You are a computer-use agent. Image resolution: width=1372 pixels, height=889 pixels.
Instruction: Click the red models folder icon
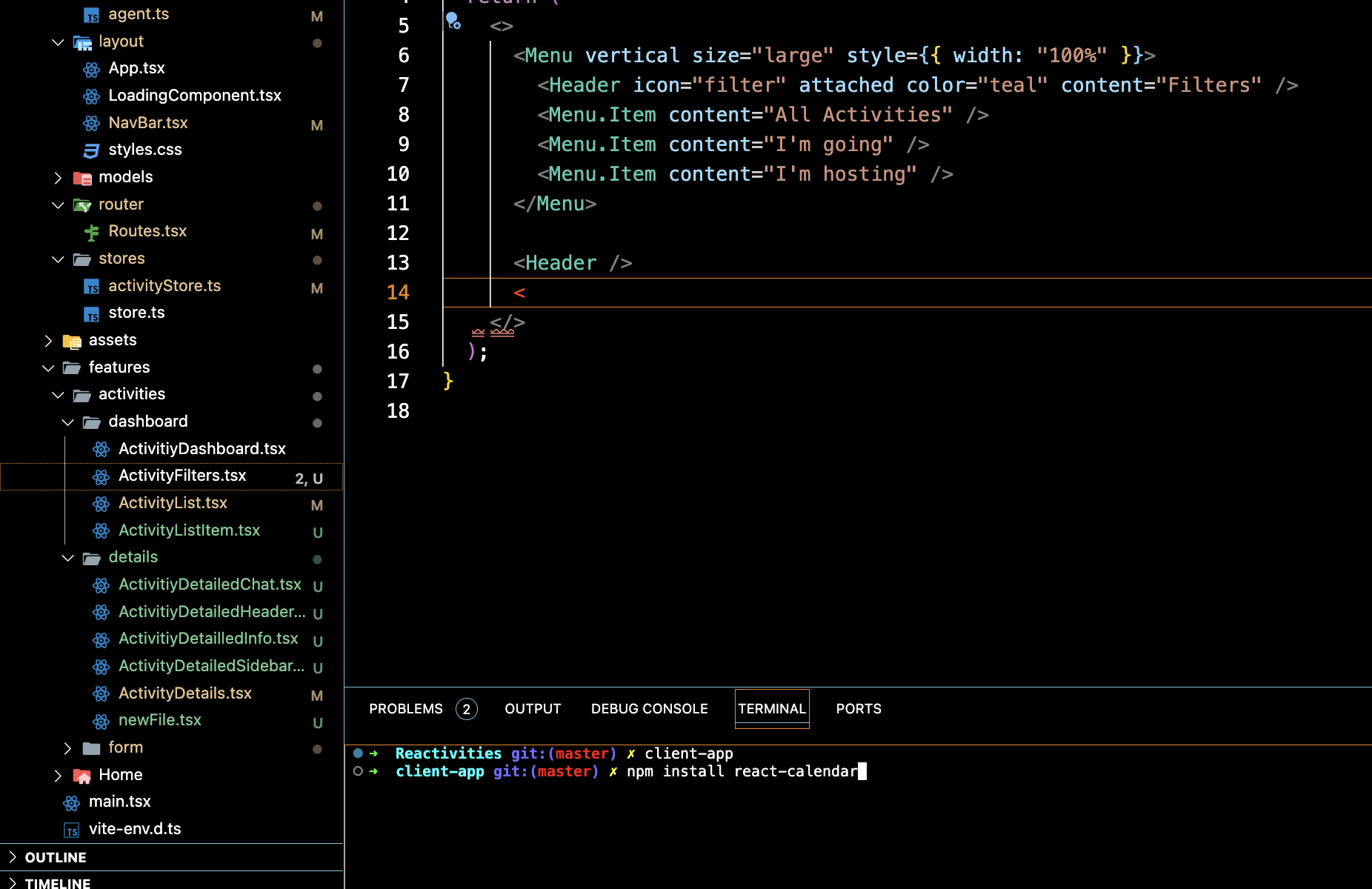click(x=82, y=179)
